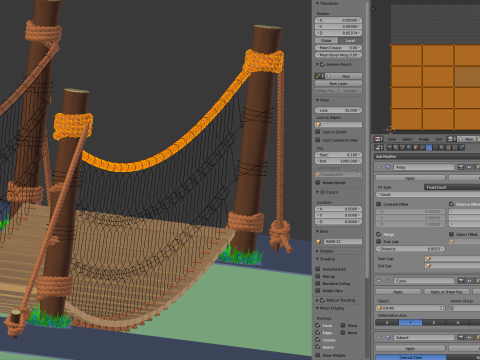Select the Constraints properties tab icon
Viewport: 480px width, 360px height.
click(422, 147)
